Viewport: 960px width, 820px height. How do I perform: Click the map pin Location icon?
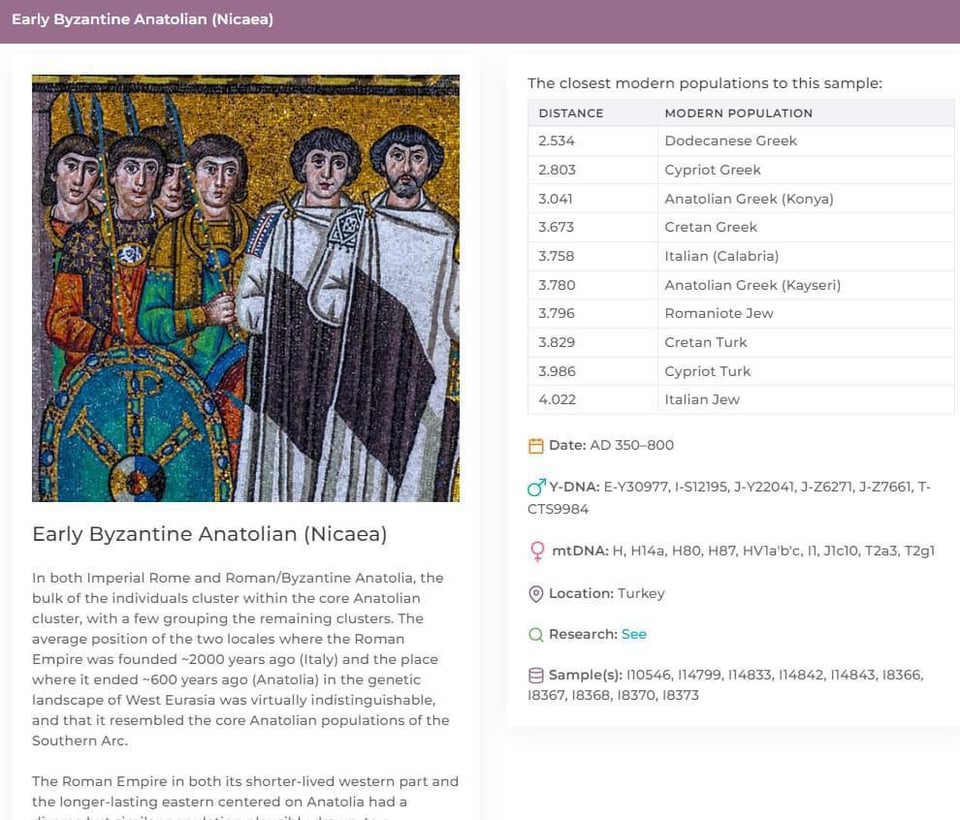click(536, 594)
